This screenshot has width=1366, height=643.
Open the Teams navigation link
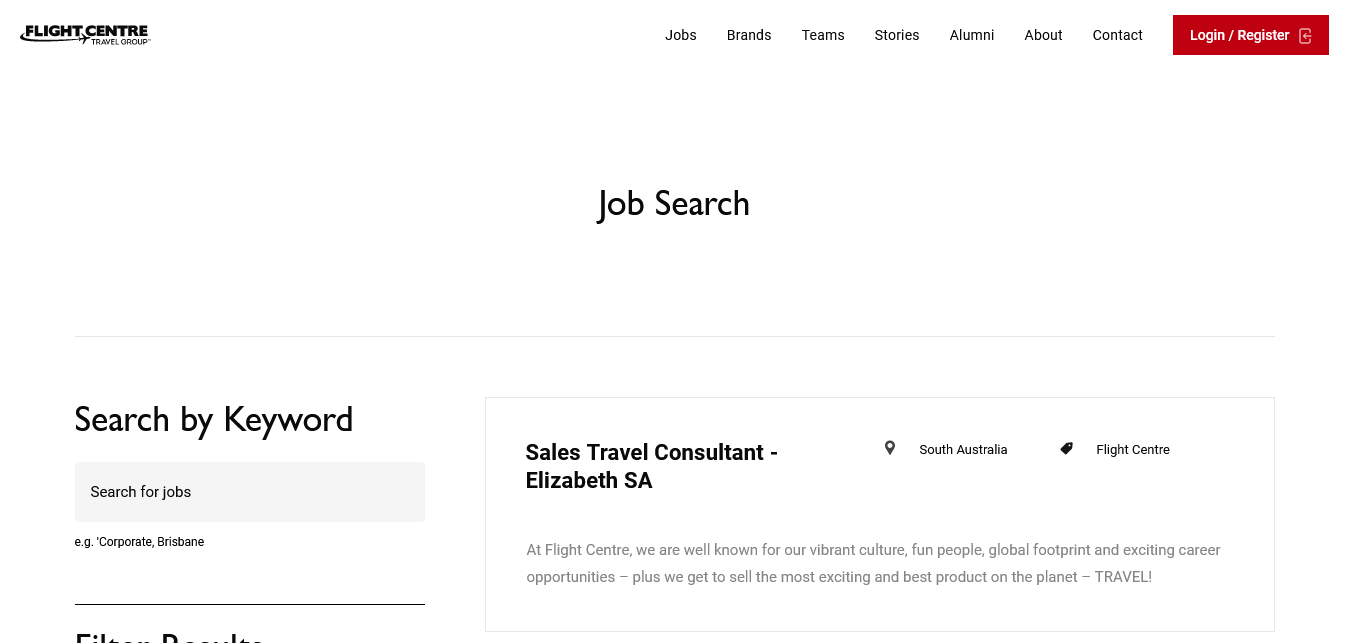point(823,35)
